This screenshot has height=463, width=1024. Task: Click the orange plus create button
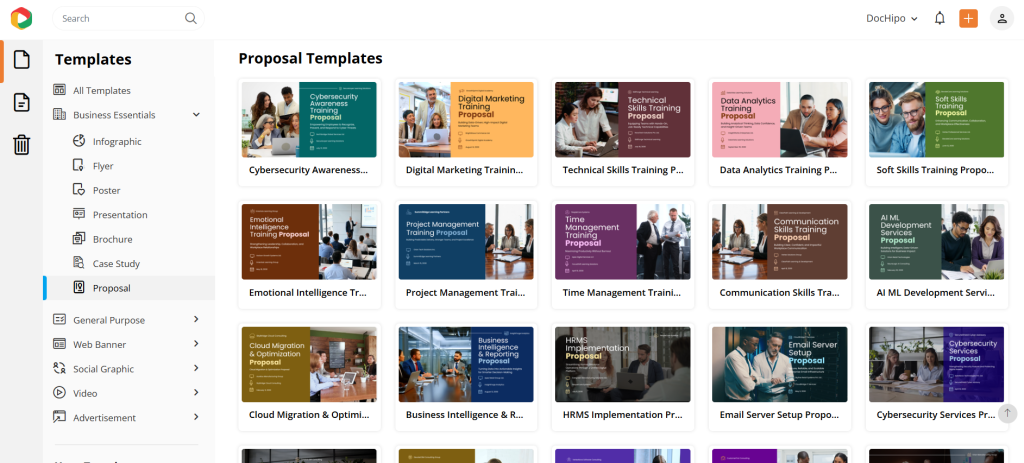[968, 18]
